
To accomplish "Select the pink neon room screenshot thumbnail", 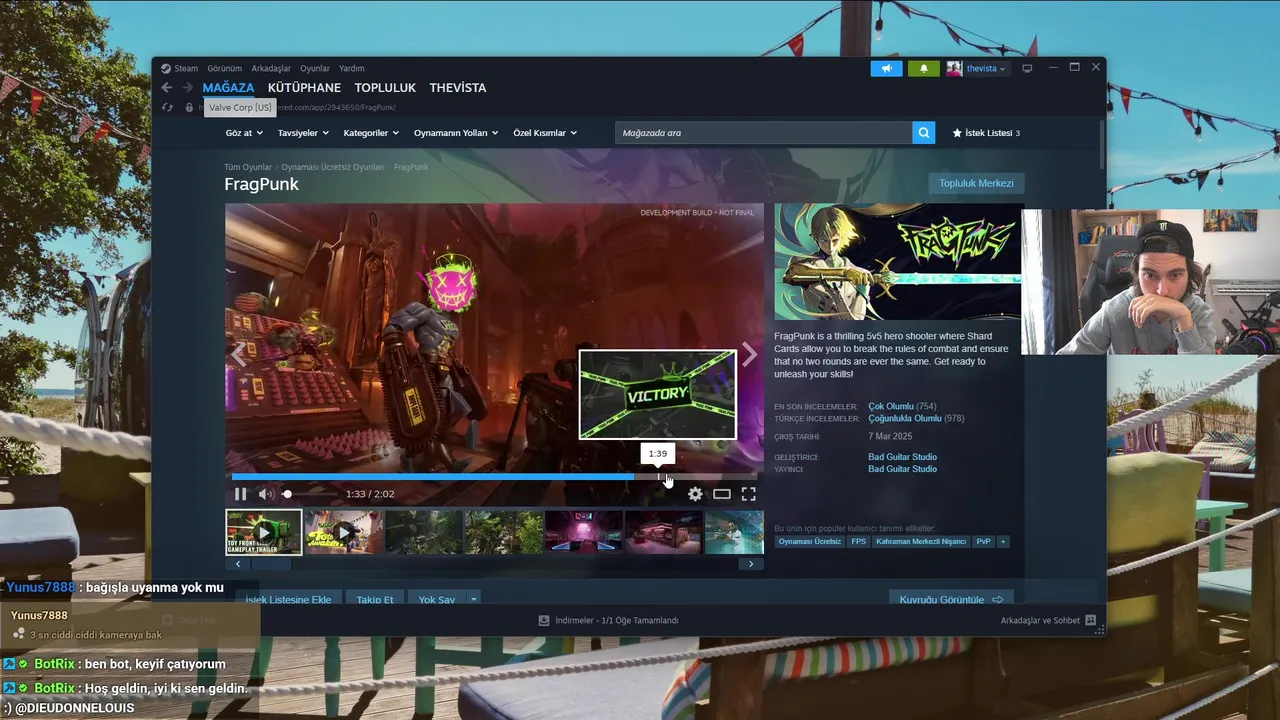I will pyautogui.click(x=583, y=532).
